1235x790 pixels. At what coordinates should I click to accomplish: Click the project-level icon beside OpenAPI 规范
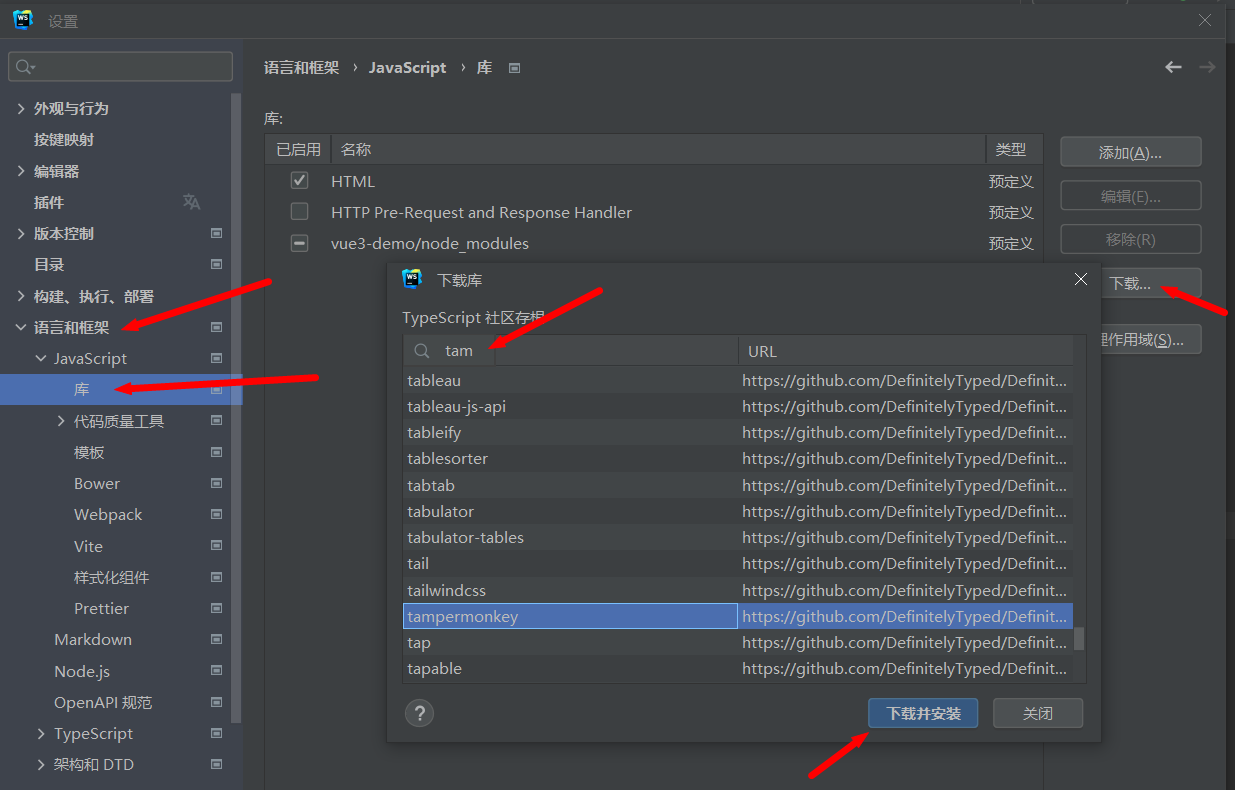(x=216, y=702)
